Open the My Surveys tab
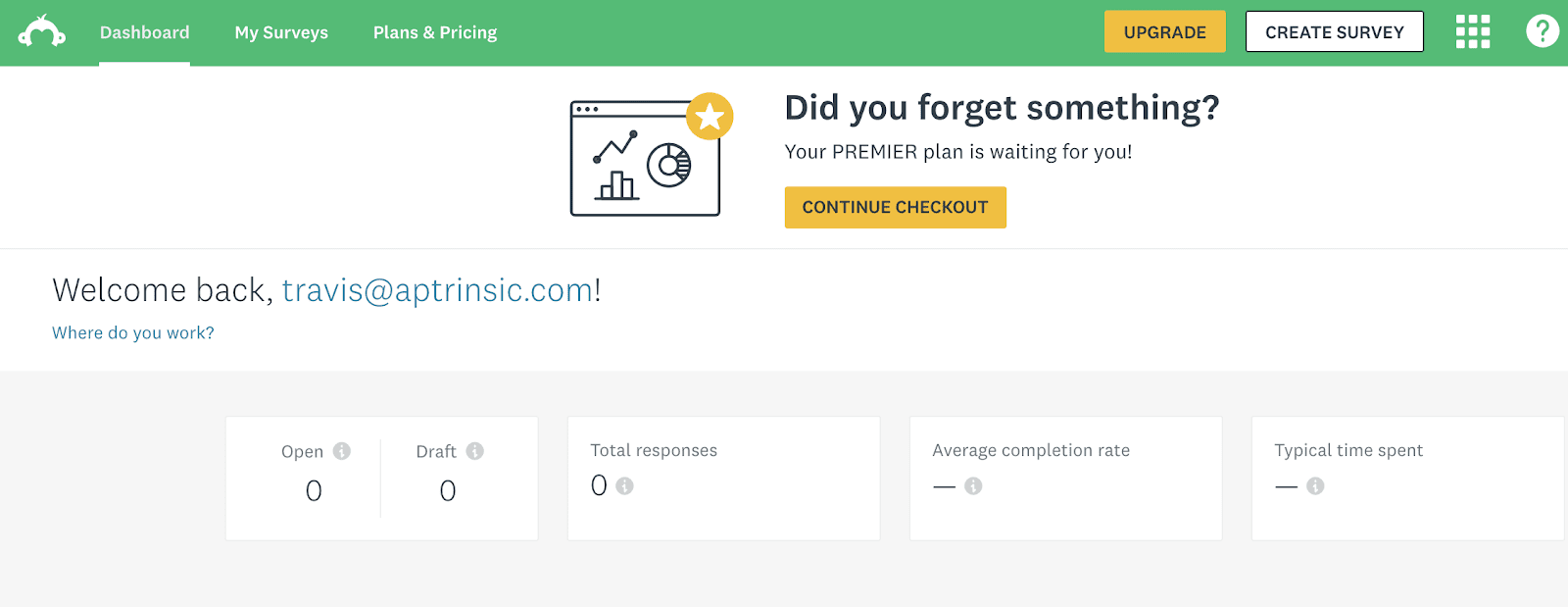 [281, 32]
